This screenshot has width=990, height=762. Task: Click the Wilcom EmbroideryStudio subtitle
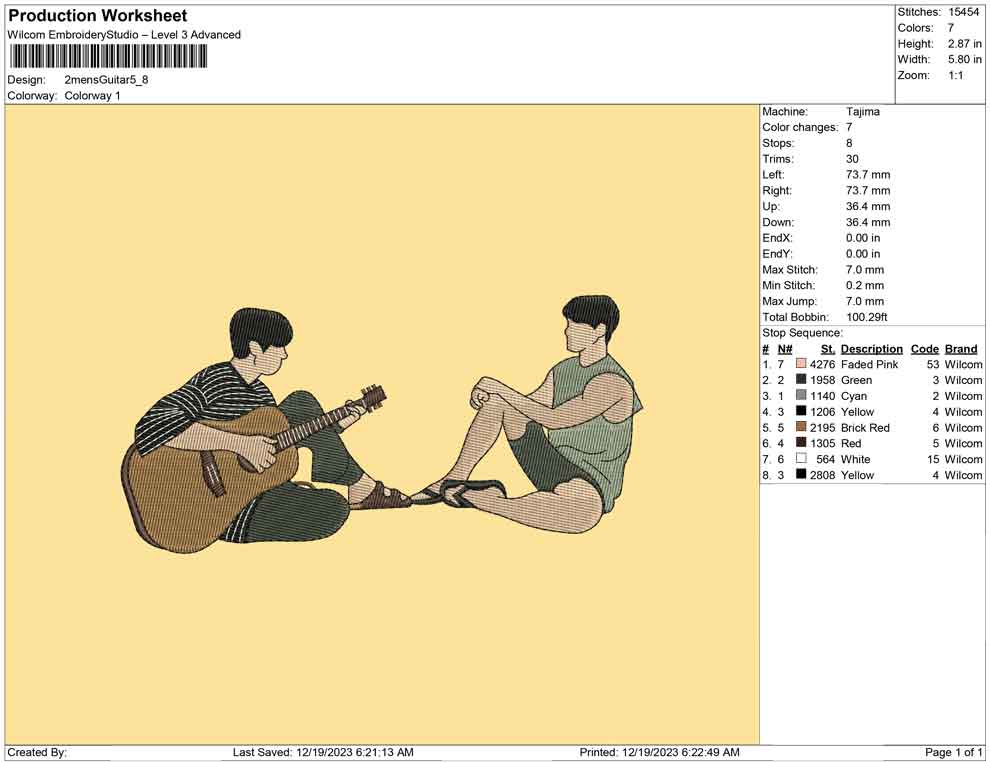(124, 35)
